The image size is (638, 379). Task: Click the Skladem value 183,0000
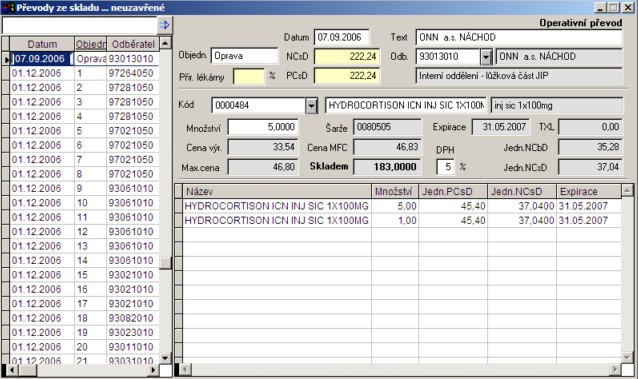point(387,166)
